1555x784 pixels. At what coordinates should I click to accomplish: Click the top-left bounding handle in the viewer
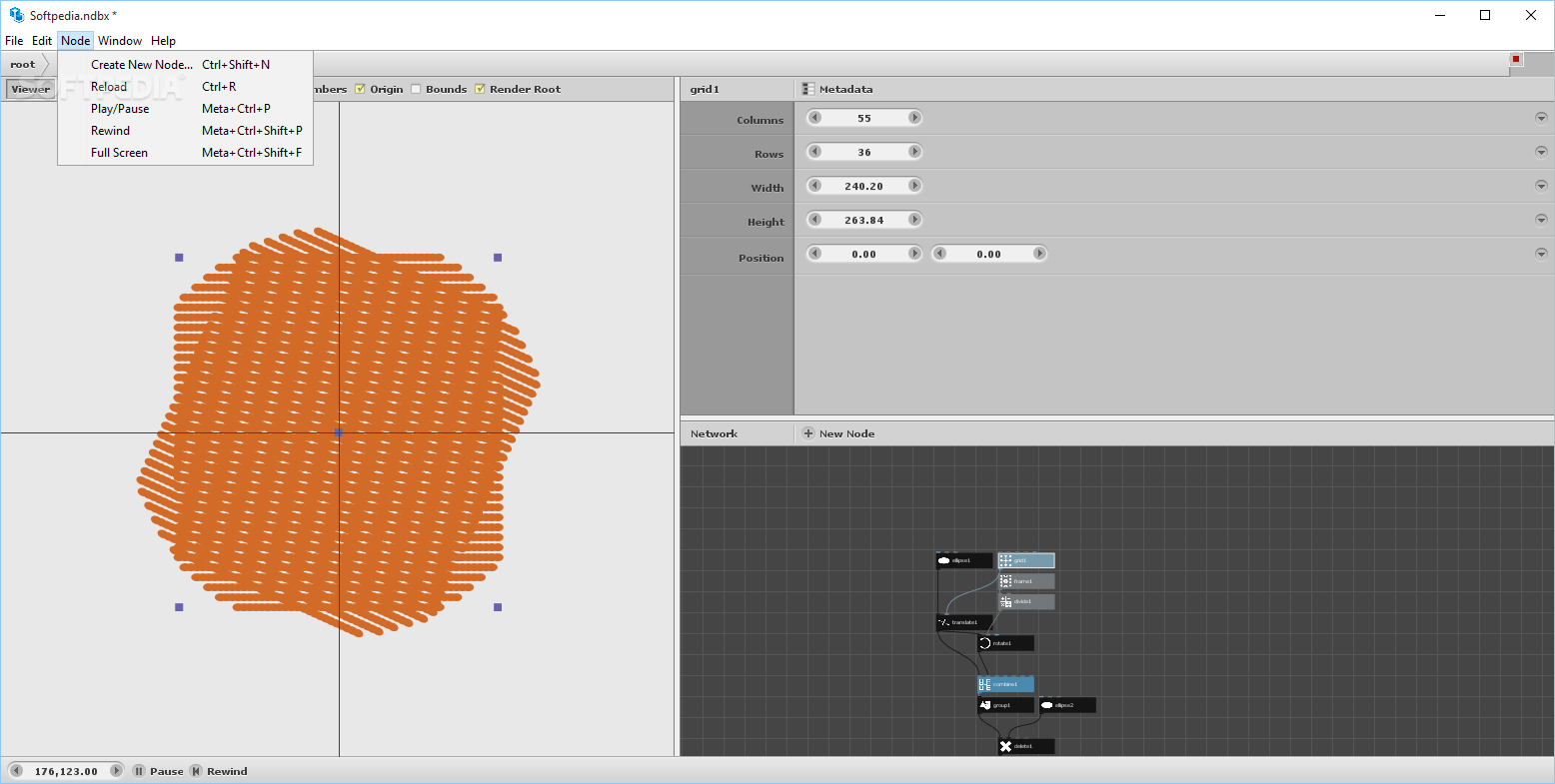coord(179,258)
